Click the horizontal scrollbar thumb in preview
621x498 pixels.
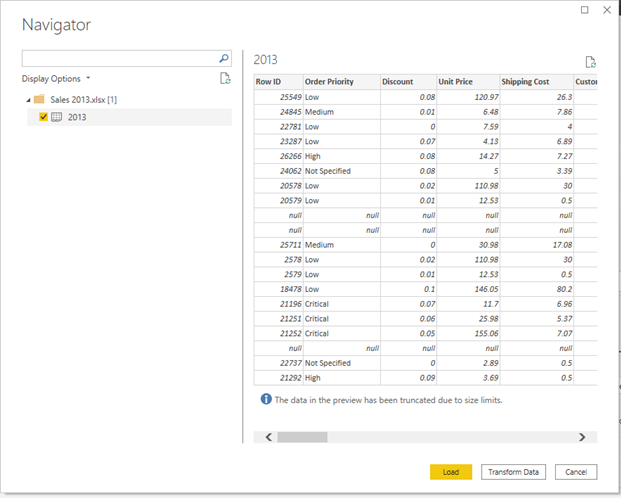(x=302, y=437)
